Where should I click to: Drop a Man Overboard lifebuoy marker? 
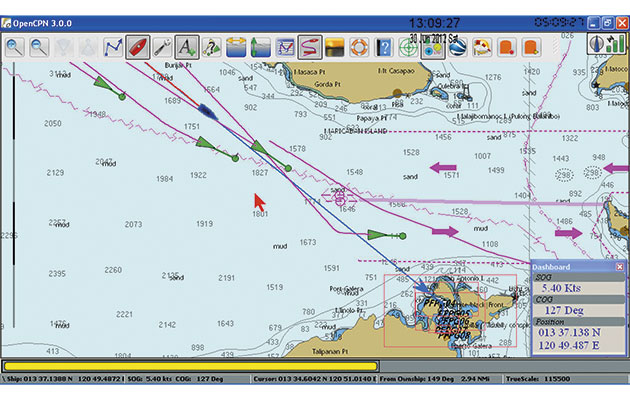click(359, 47)
